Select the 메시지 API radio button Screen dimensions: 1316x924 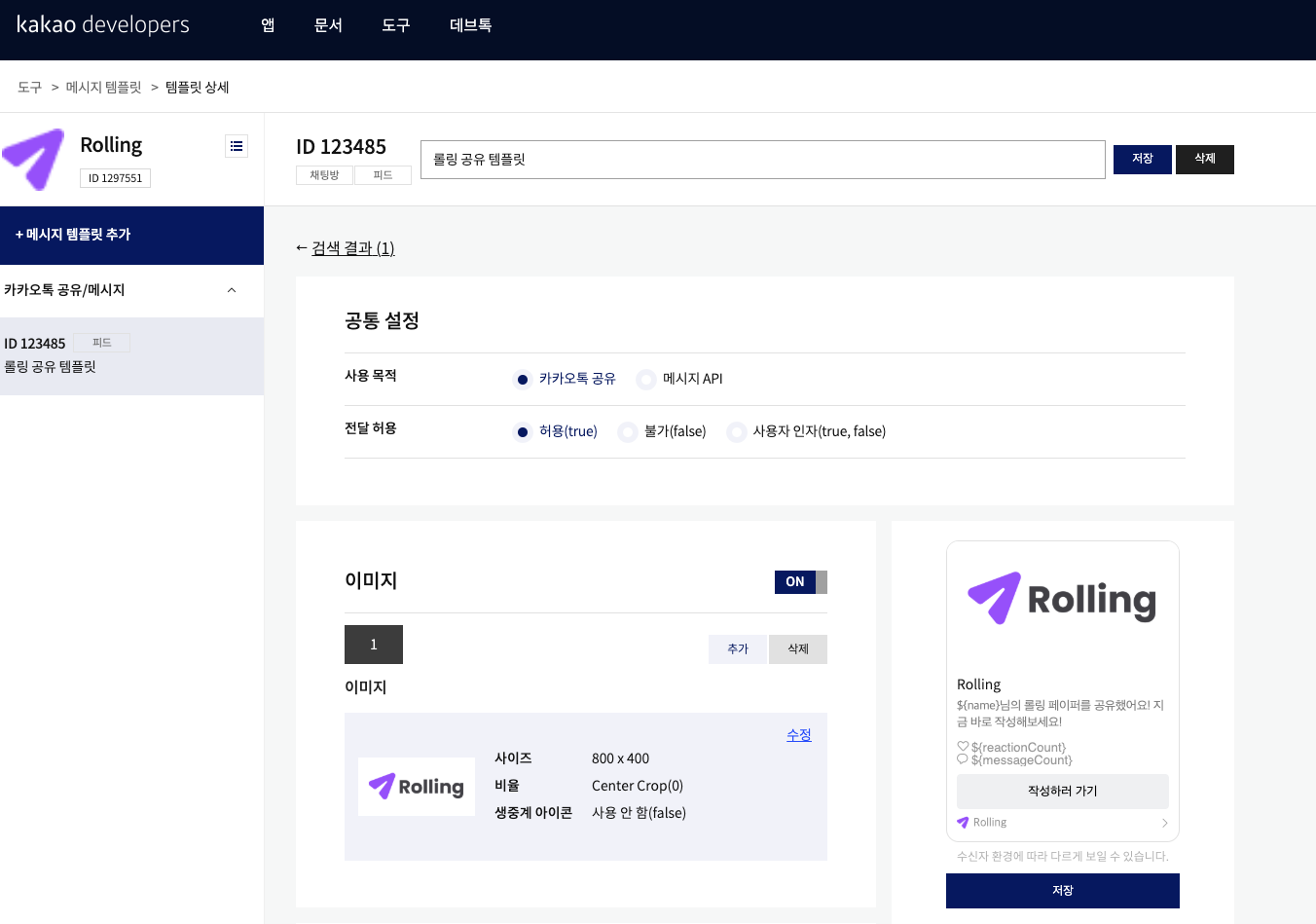(646, 379)
